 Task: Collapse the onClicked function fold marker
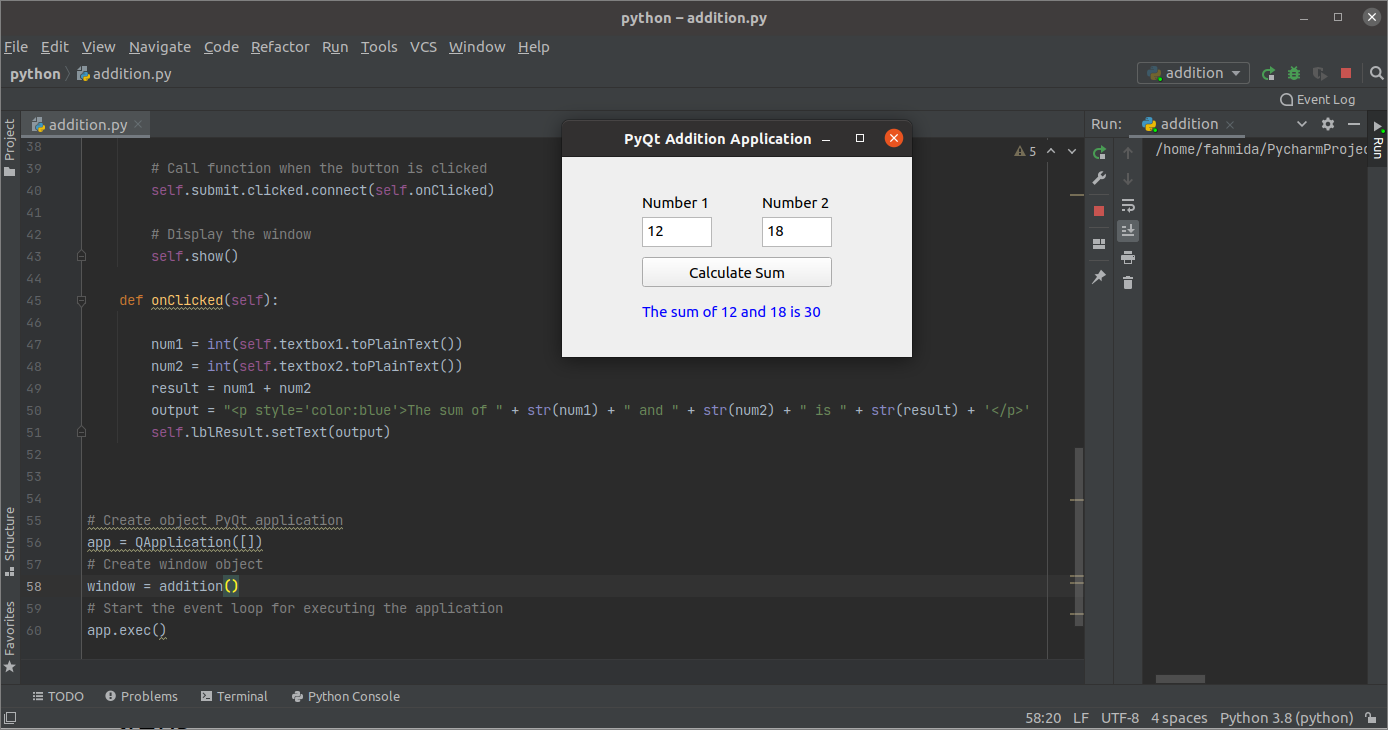click(x=81, y=300)
